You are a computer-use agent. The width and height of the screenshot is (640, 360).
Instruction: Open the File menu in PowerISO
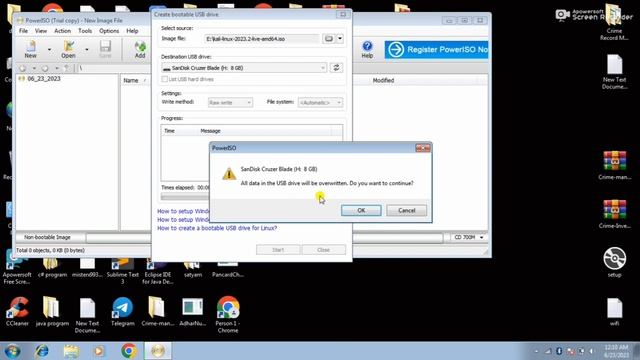coord(23,31)
